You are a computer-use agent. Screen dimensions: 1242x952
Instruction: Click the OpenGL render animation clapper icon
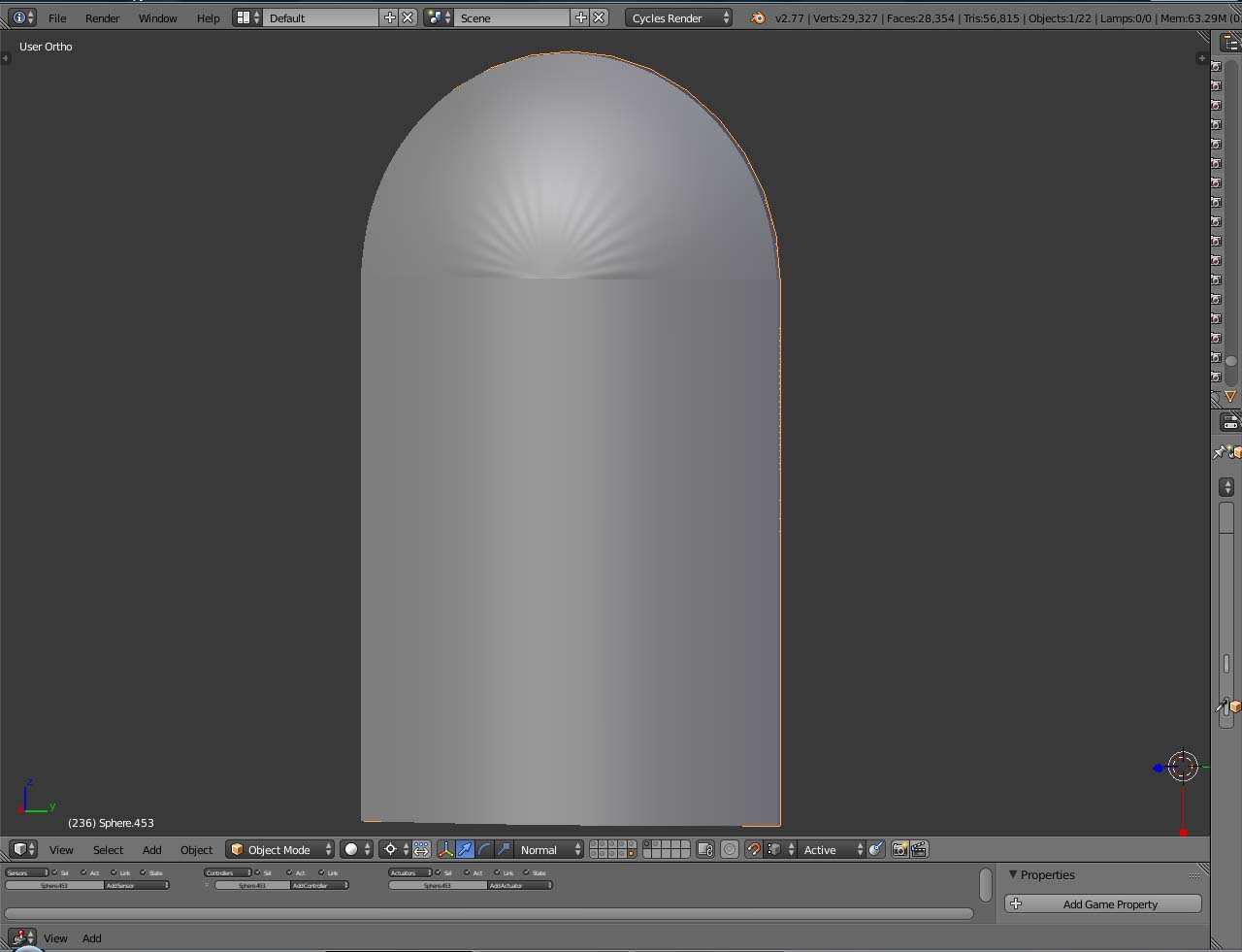point(919,849)
